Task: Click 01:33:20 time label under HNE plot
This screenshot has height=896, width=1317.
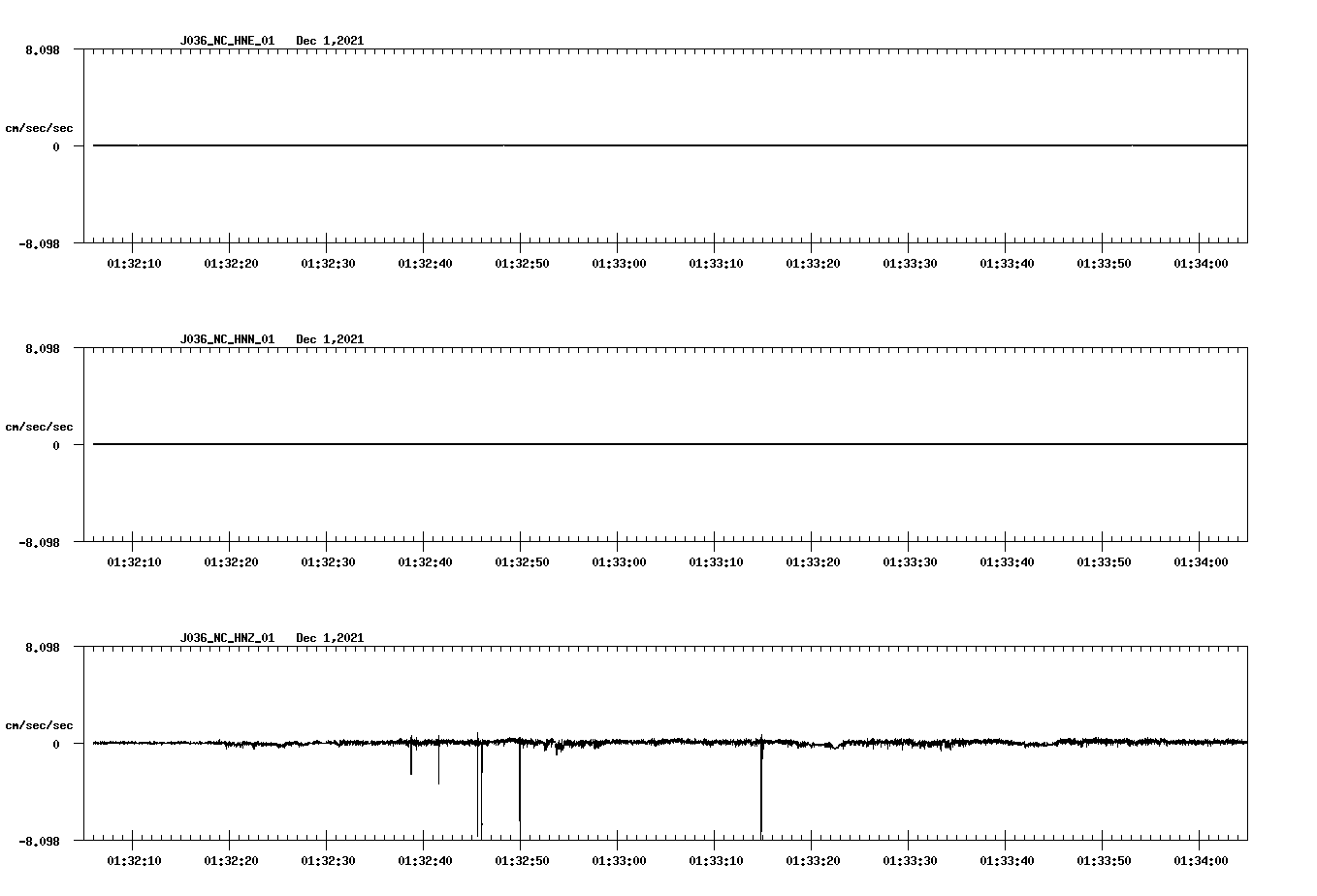Action: coord(813,264)
